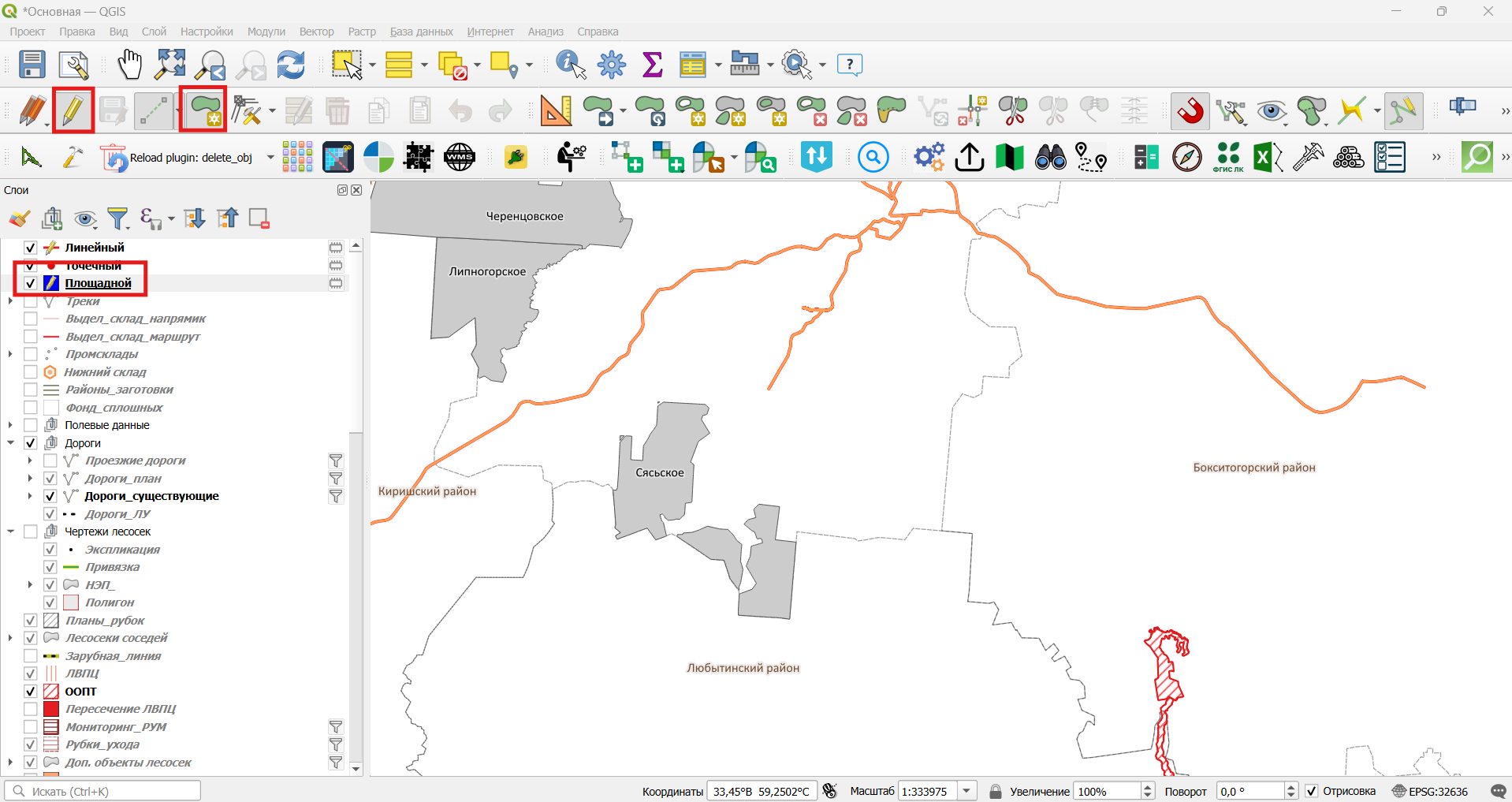This screenshot has width=1512, height=802.
Task: Increase the magnification Увеличение stepper
Action: 1148,787
